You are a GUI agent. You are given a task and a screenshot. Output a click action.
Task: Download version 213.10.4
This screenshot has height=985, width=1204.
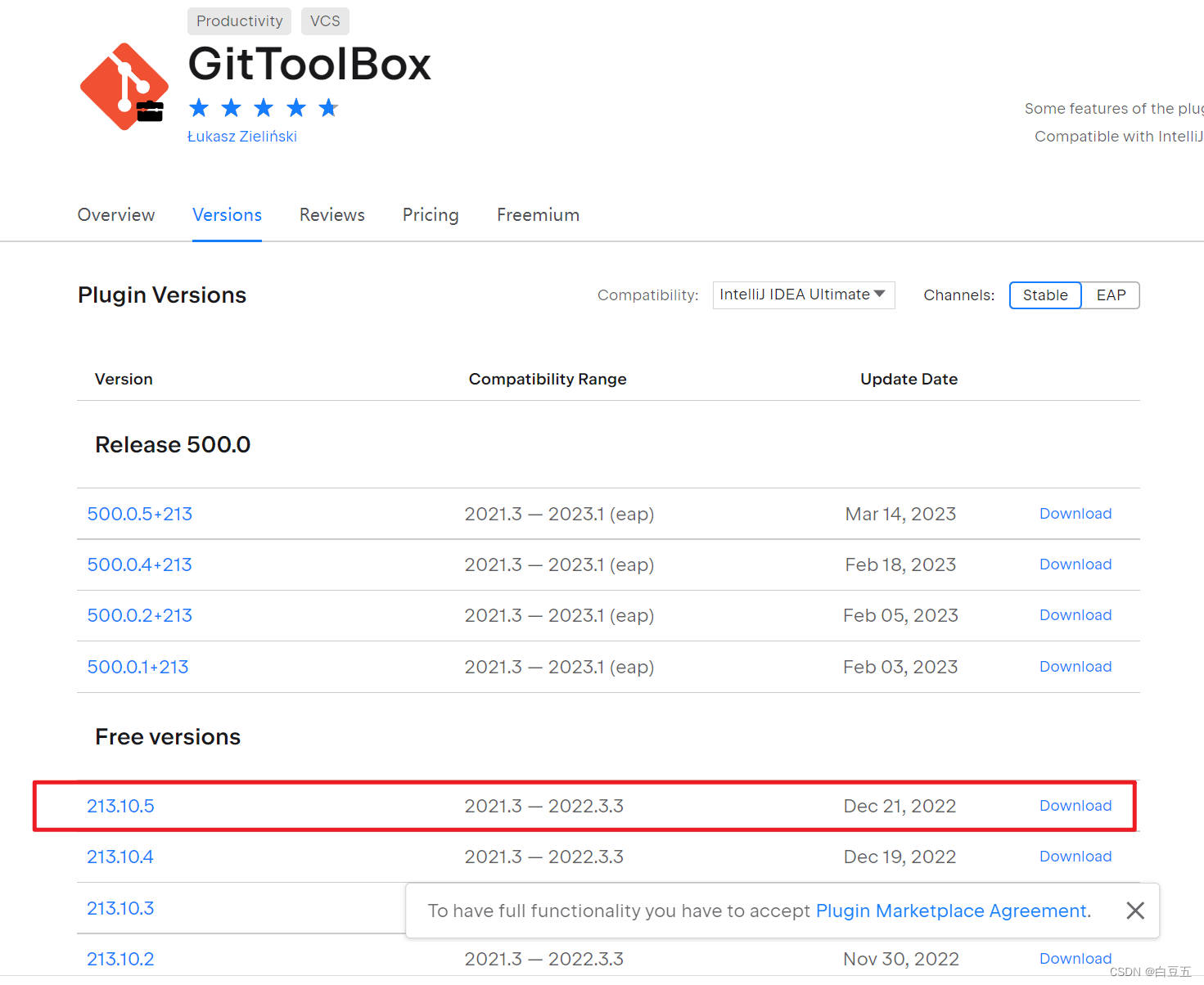click(x=1075, y=857)
